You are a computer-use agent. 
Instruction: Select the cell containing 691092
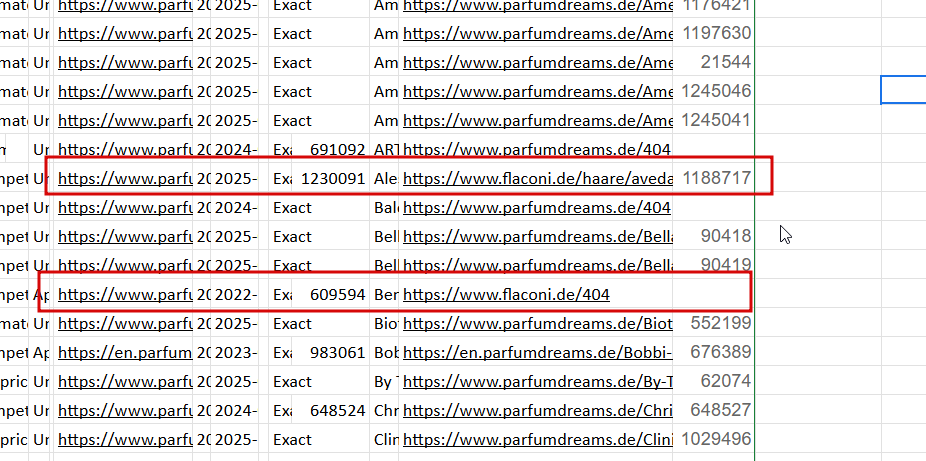click(331, 149)
